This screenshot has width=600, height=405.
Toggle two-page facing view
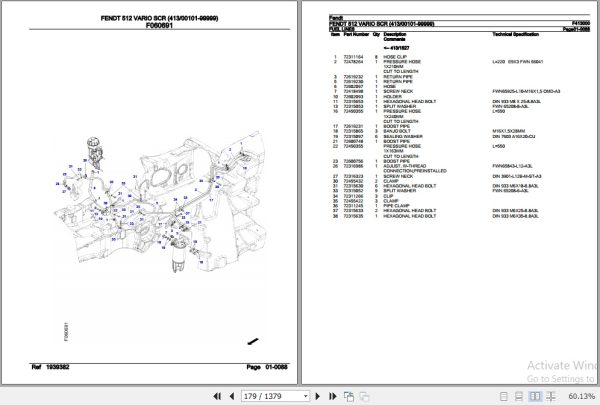pos(535,397)
